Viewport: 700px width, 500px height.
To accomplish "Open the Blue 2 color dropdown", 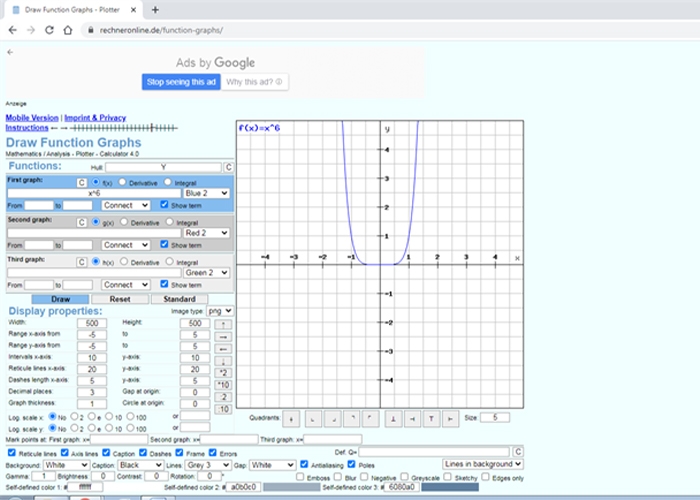I will 207,193.
